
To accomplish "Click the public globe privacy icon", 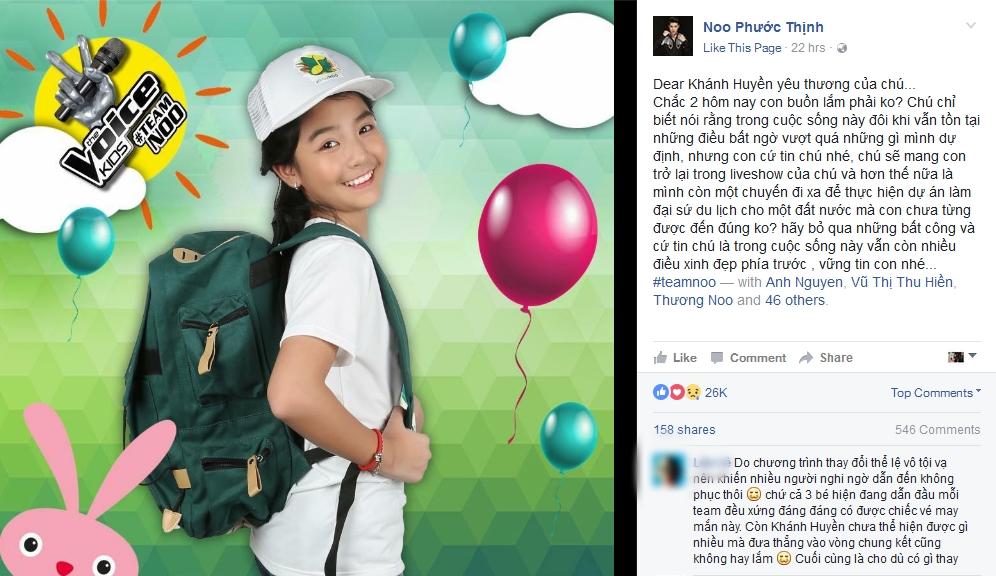I will tap(842, 48).
